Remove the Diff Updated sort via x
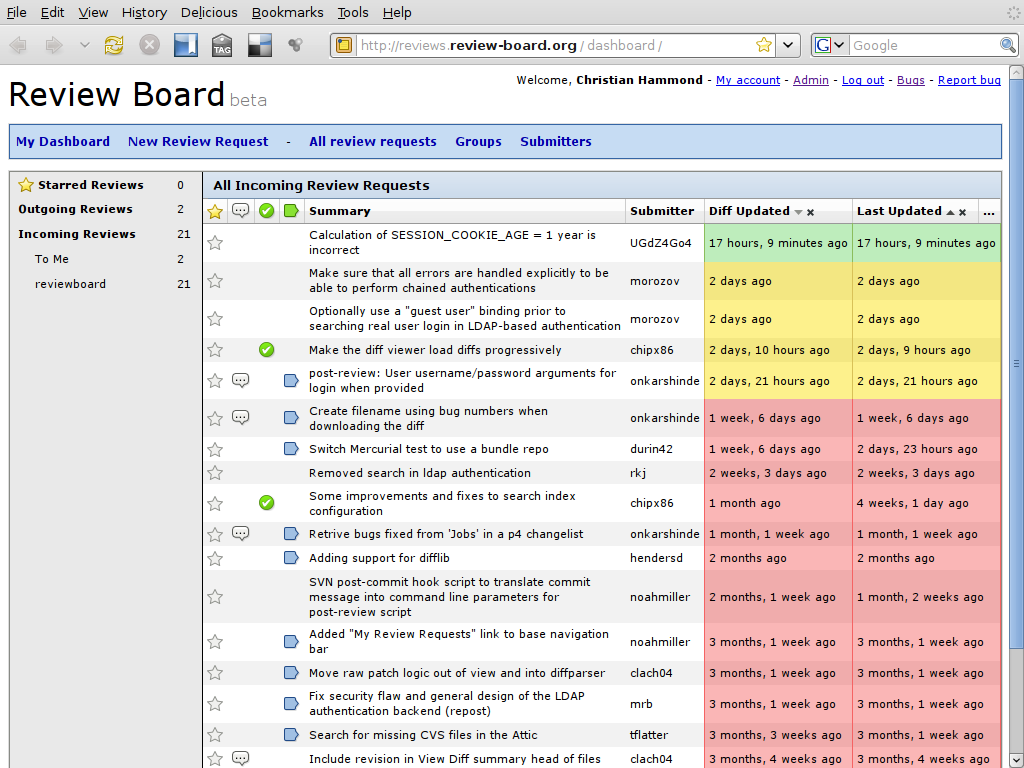Screen dimensions: 1024x768 811,212
